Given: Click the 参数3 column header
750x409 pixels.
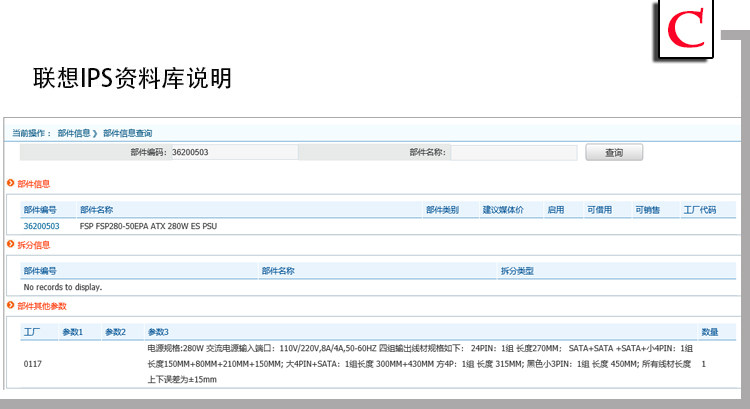Looking at the screenshot, I should click(158, 332).
